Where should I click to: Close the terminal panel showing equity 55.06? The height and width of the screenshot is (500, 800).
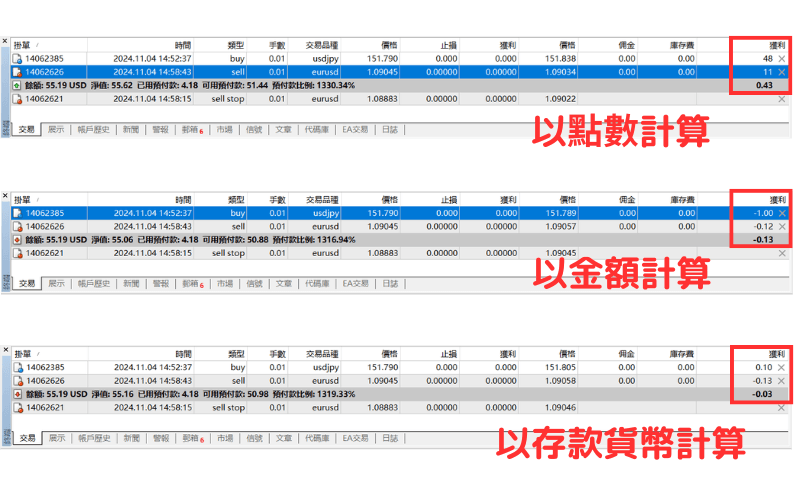pos(5,195)
